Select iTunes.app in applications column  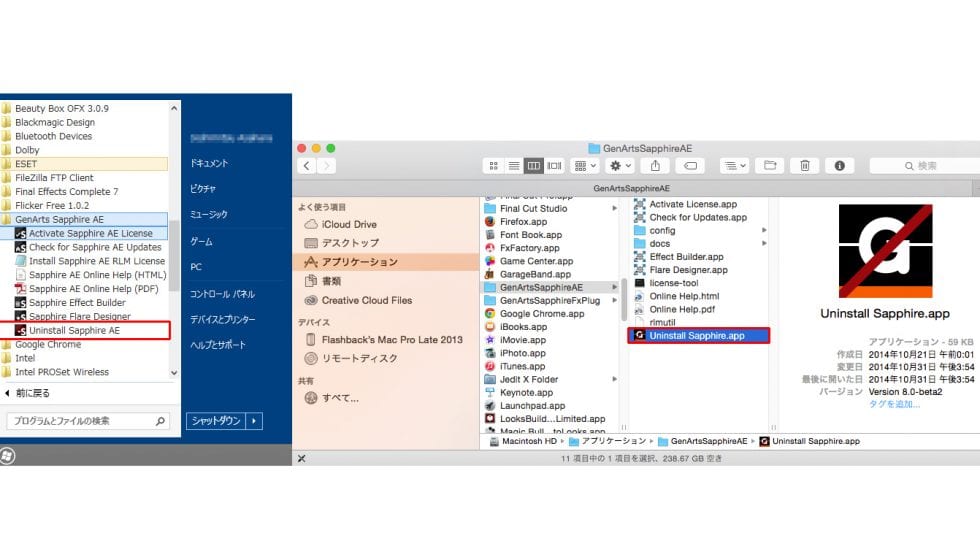click(x=522, y=366)
